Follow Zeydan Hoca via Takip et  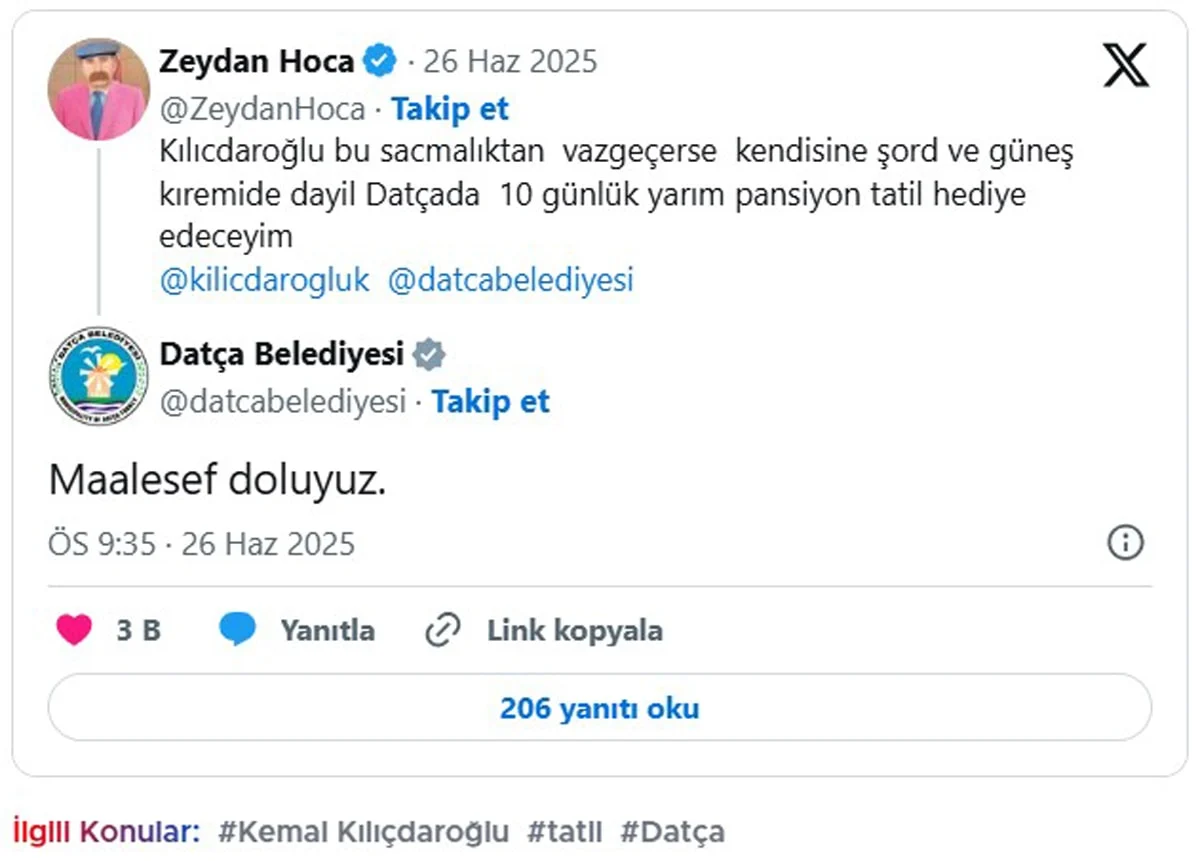pos(450,109)
